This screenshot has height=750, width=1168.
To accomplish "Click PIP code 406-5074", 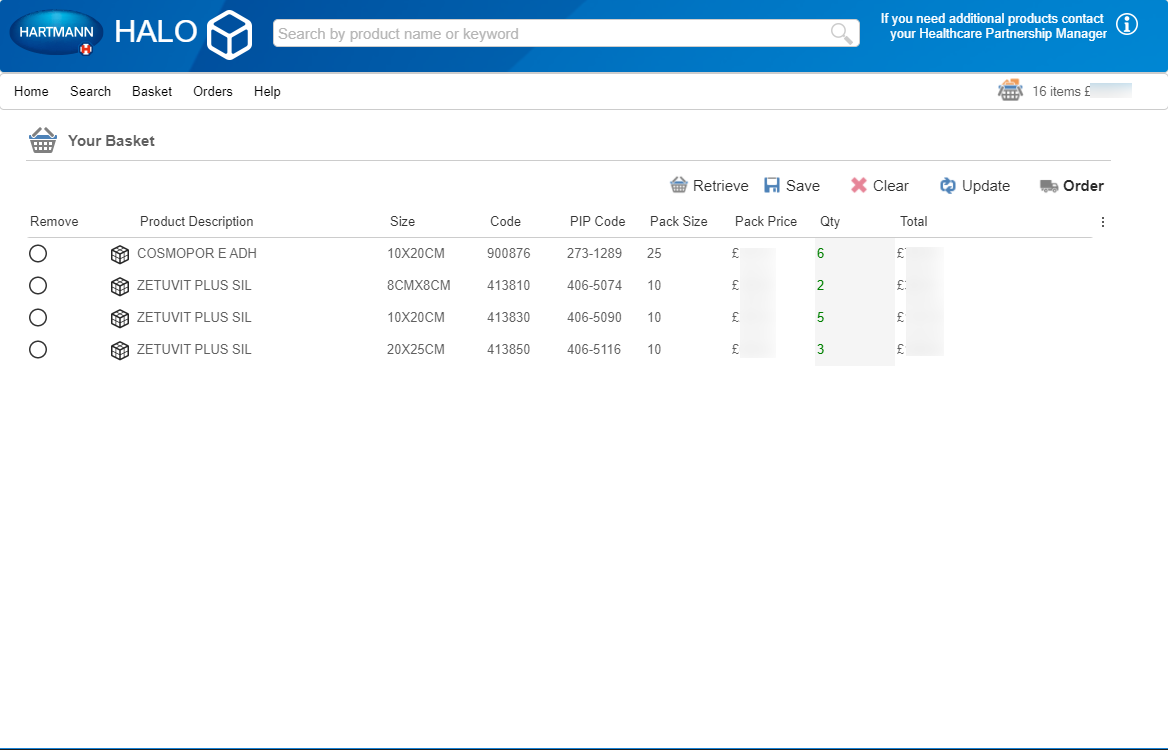I will point(594,285).
